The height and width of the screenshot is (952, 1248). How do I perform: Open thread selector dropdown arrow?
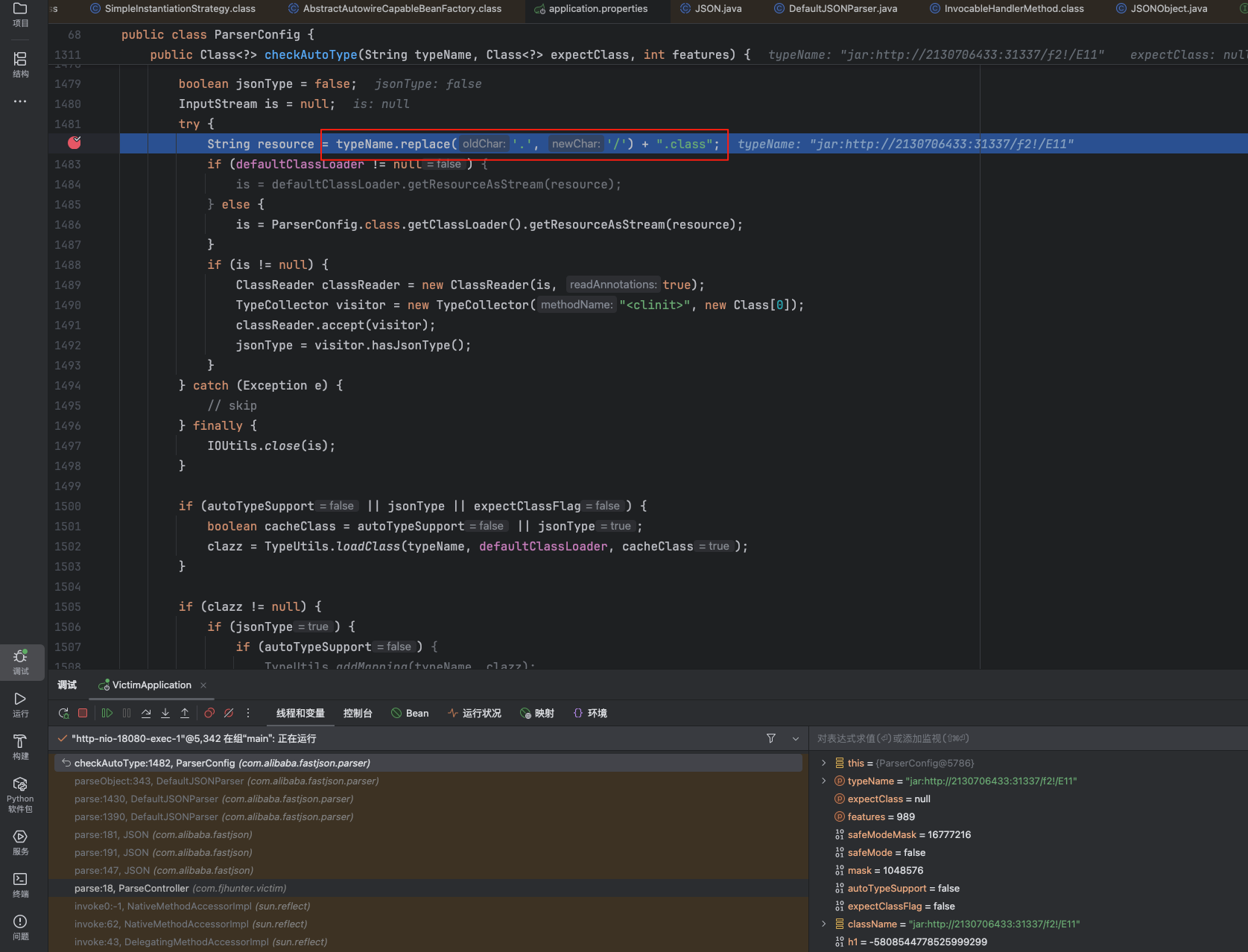tap(796, 738)
